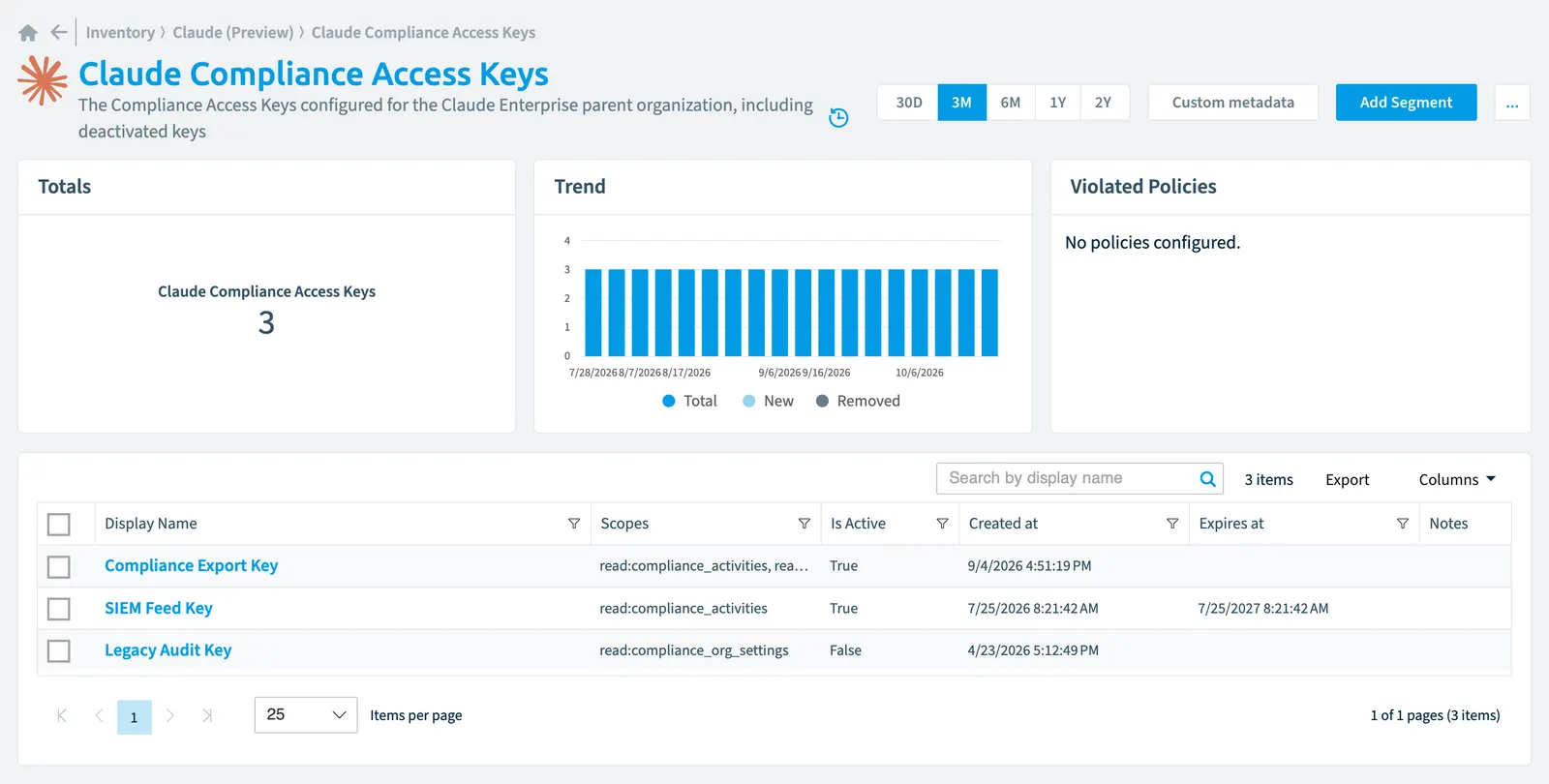Viewport: 1549px width, 784px height.
Task: Open the SIEM Feed Key link
Action: 159,609
